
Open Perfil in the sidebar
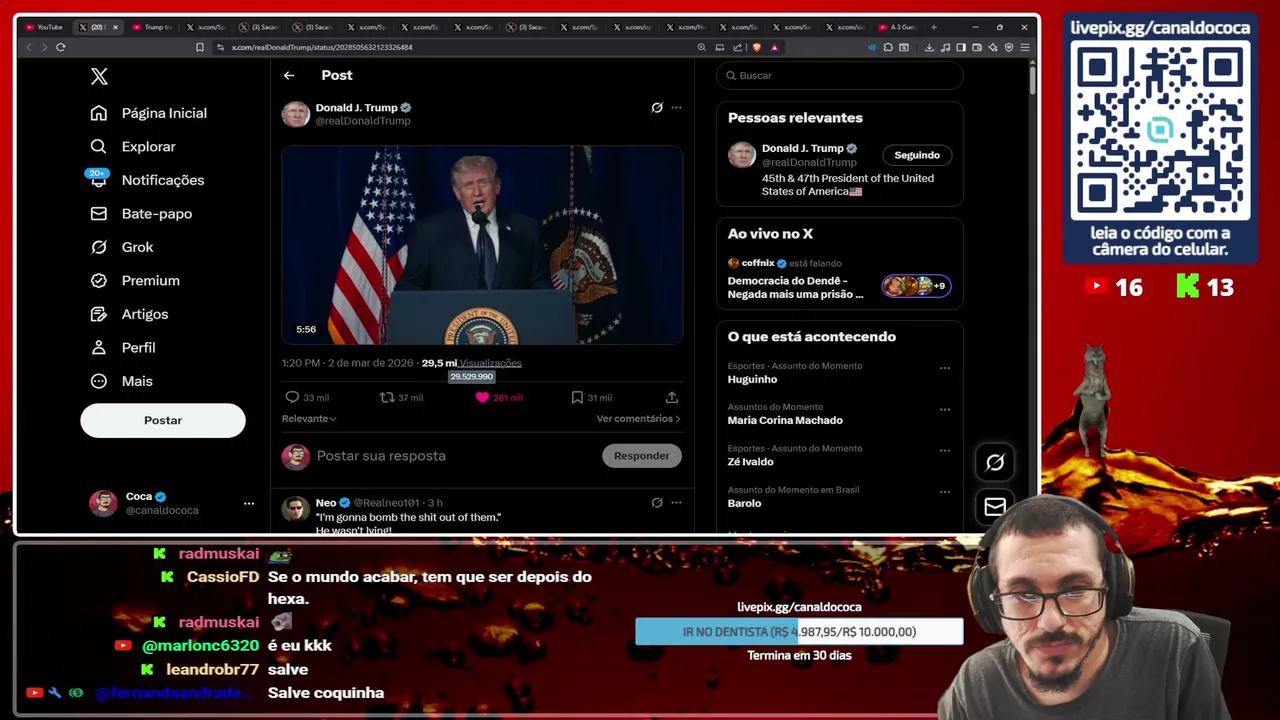[x=123, y=348]
